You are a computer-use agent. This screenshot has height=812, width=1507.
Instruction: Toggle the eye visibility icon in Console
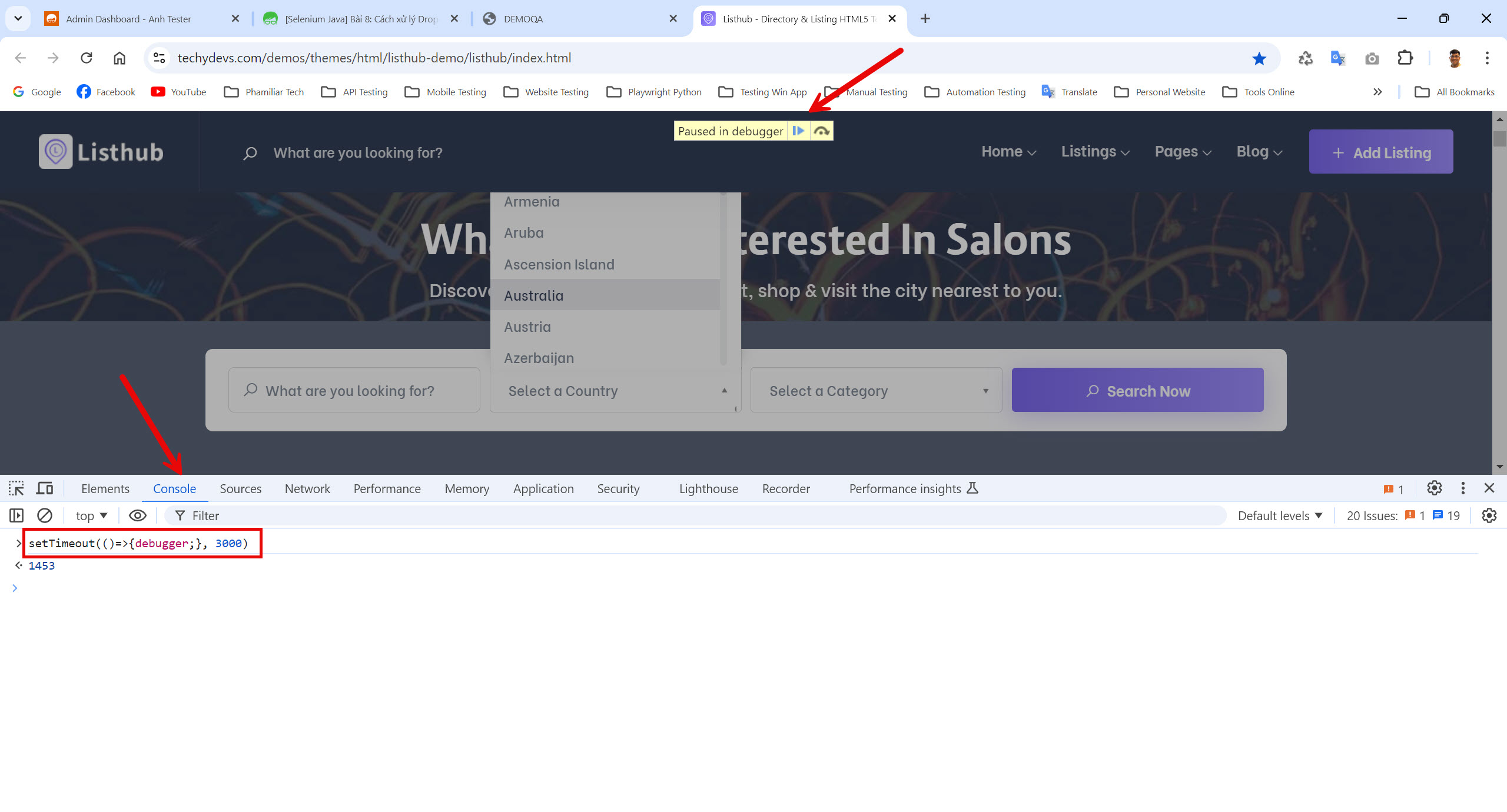137,515
